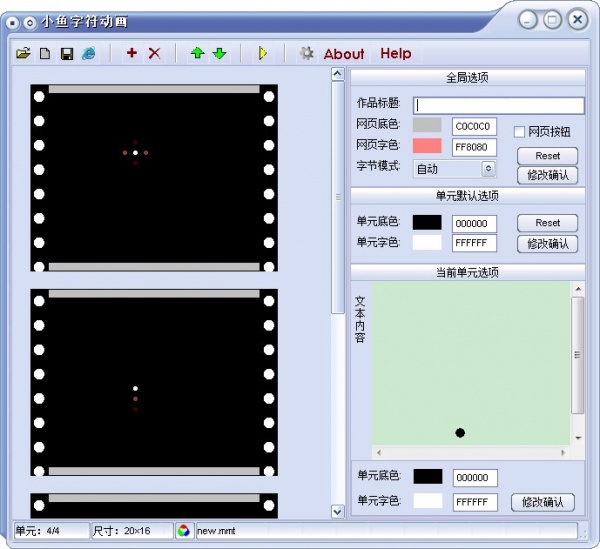This screenshot has width=600, height=549.
Task: Move frame up with green up arrow
Action: [197, 54]
